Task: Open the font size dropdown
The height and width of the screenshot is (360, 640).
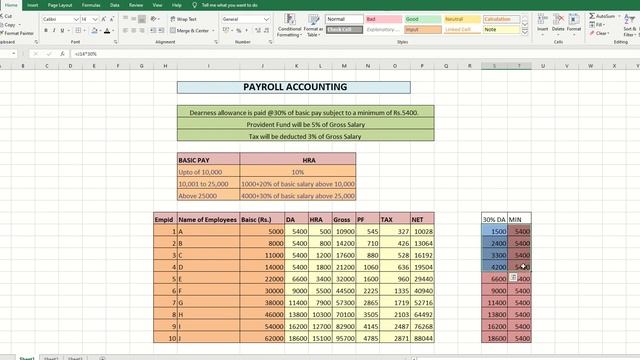Action: click(95, 19)
